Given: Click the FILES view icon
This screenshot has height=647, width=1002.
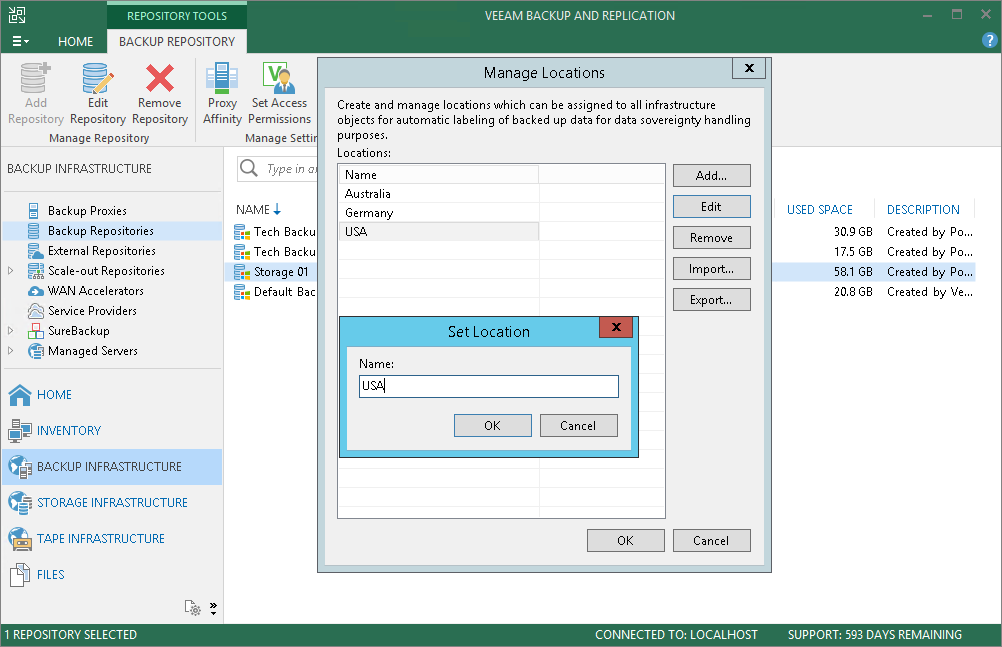Looking at the screenshot, I should [20, 575].
